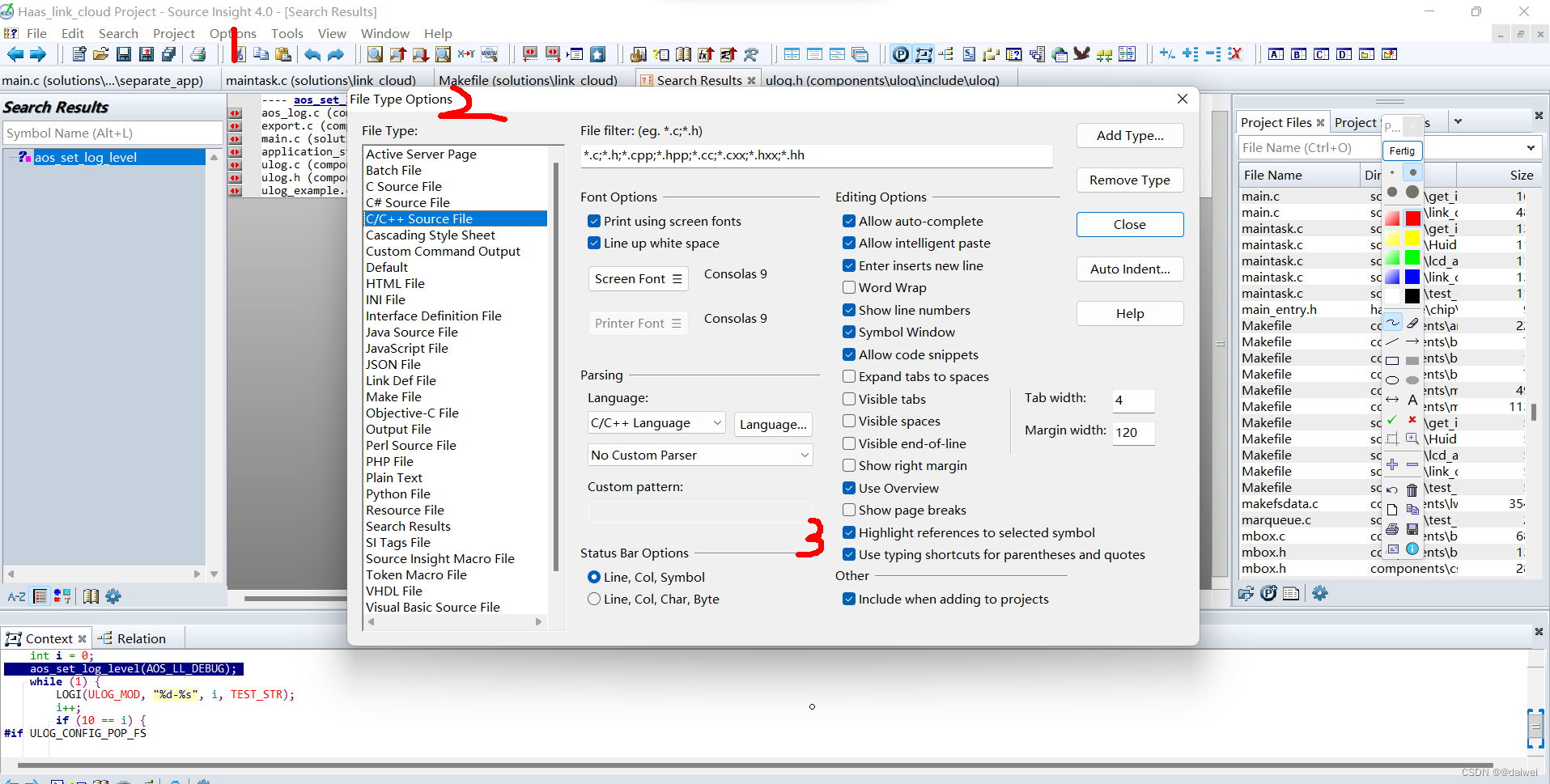The width and height of the screenshot is (1550, 784).
Task: Undo the last edit with the toolbar arrow
Action: [312, 54]
